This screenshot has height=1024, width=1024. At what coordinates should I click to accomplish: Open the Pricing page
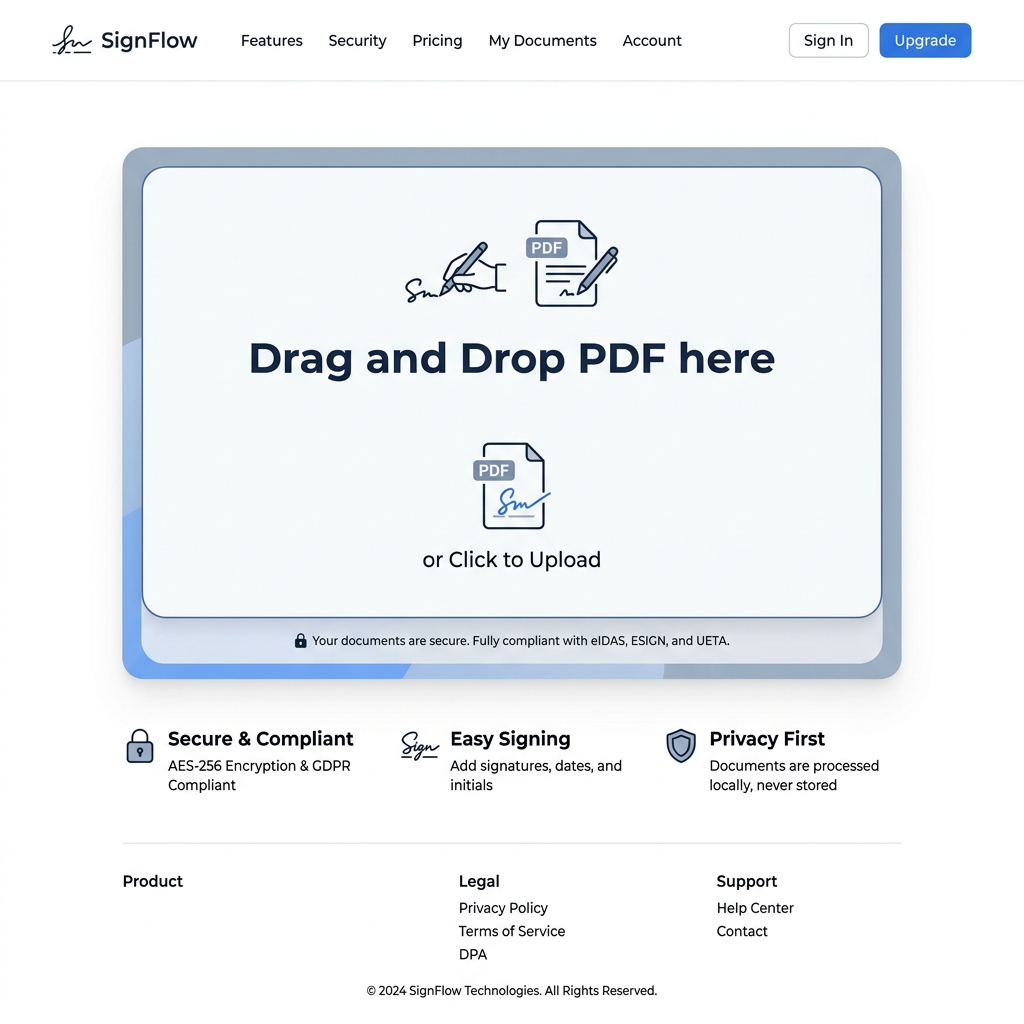tap(438, 40)
